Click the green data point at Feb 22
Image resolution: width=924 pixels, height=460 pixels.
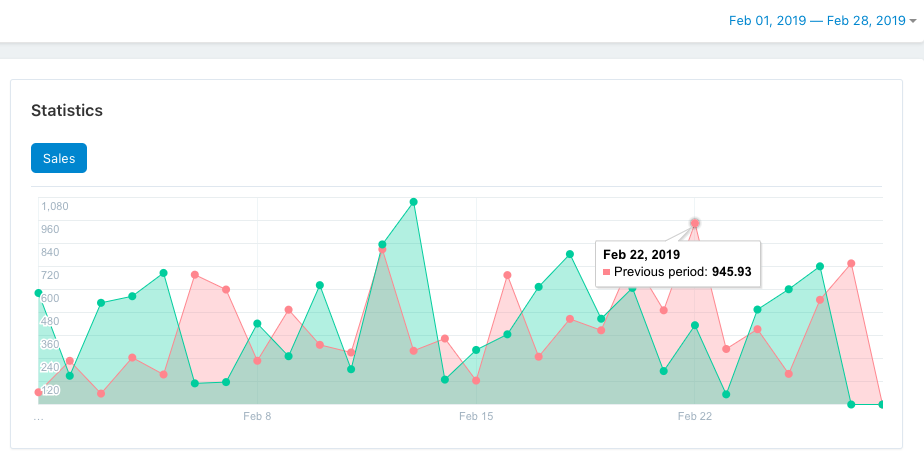point(695,325)
